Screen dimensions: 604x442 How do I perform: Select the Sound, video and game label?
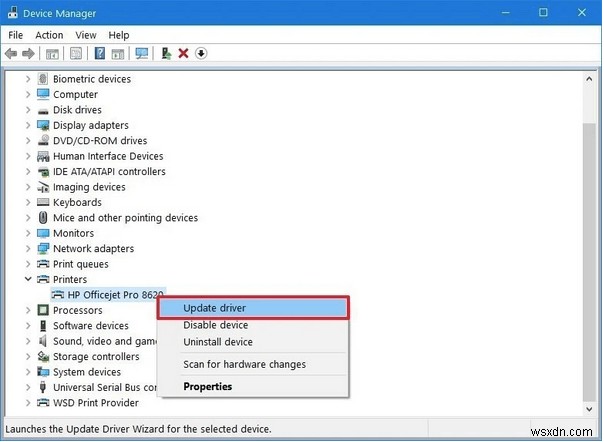[x=105, y=341]
